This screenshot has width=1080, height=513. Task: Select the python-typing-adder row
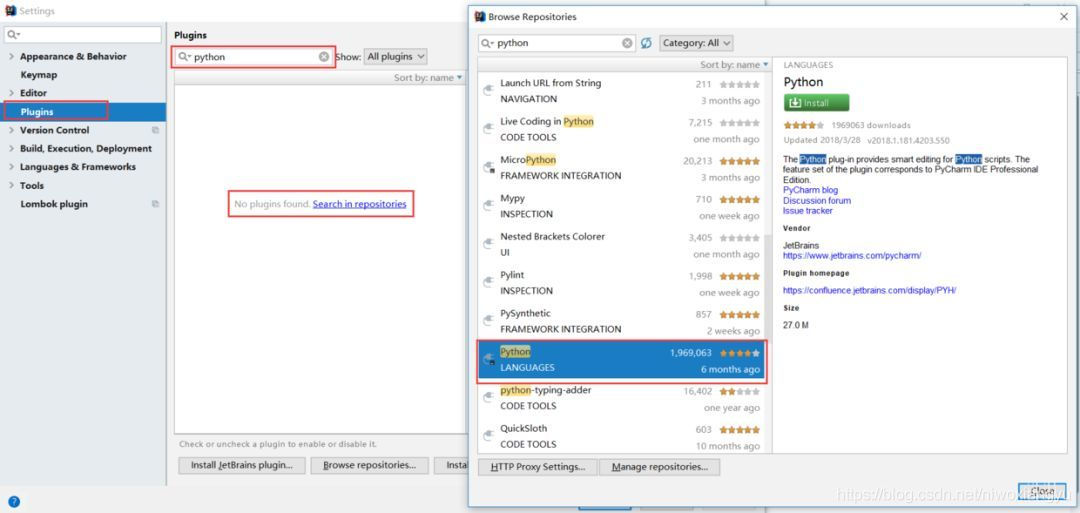621,398
